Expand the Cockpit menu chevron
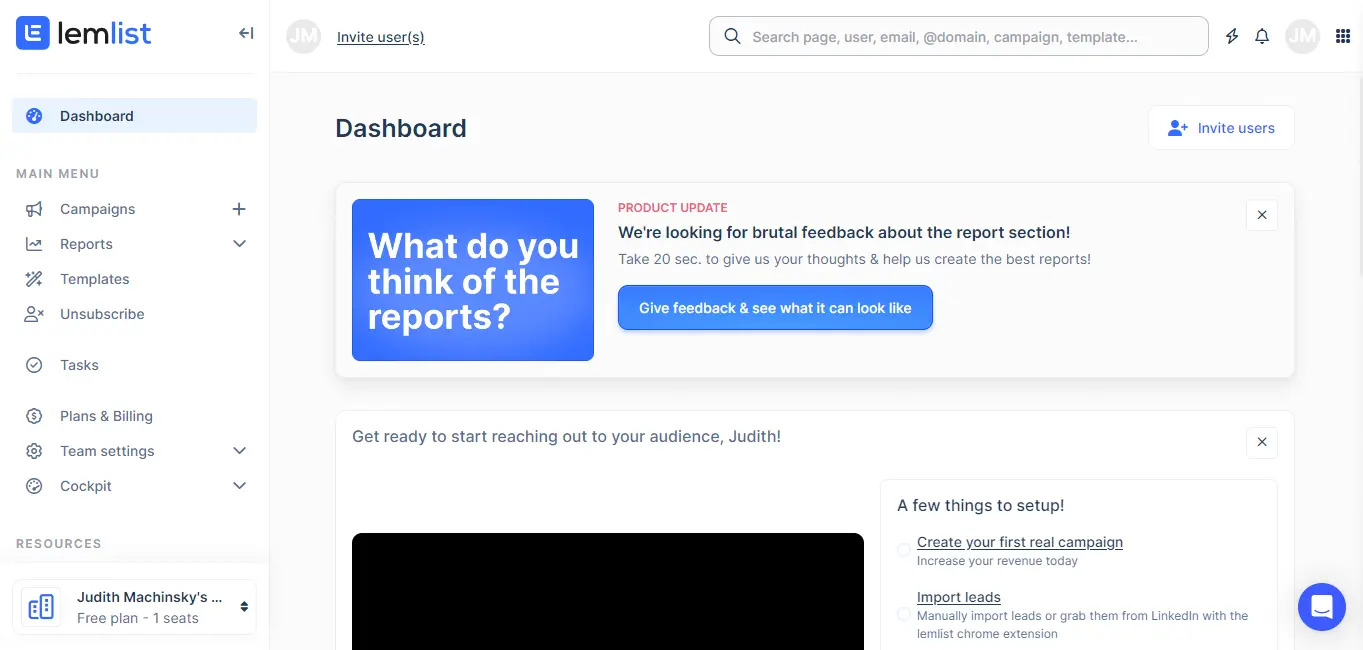 click(x=239, y=486)
